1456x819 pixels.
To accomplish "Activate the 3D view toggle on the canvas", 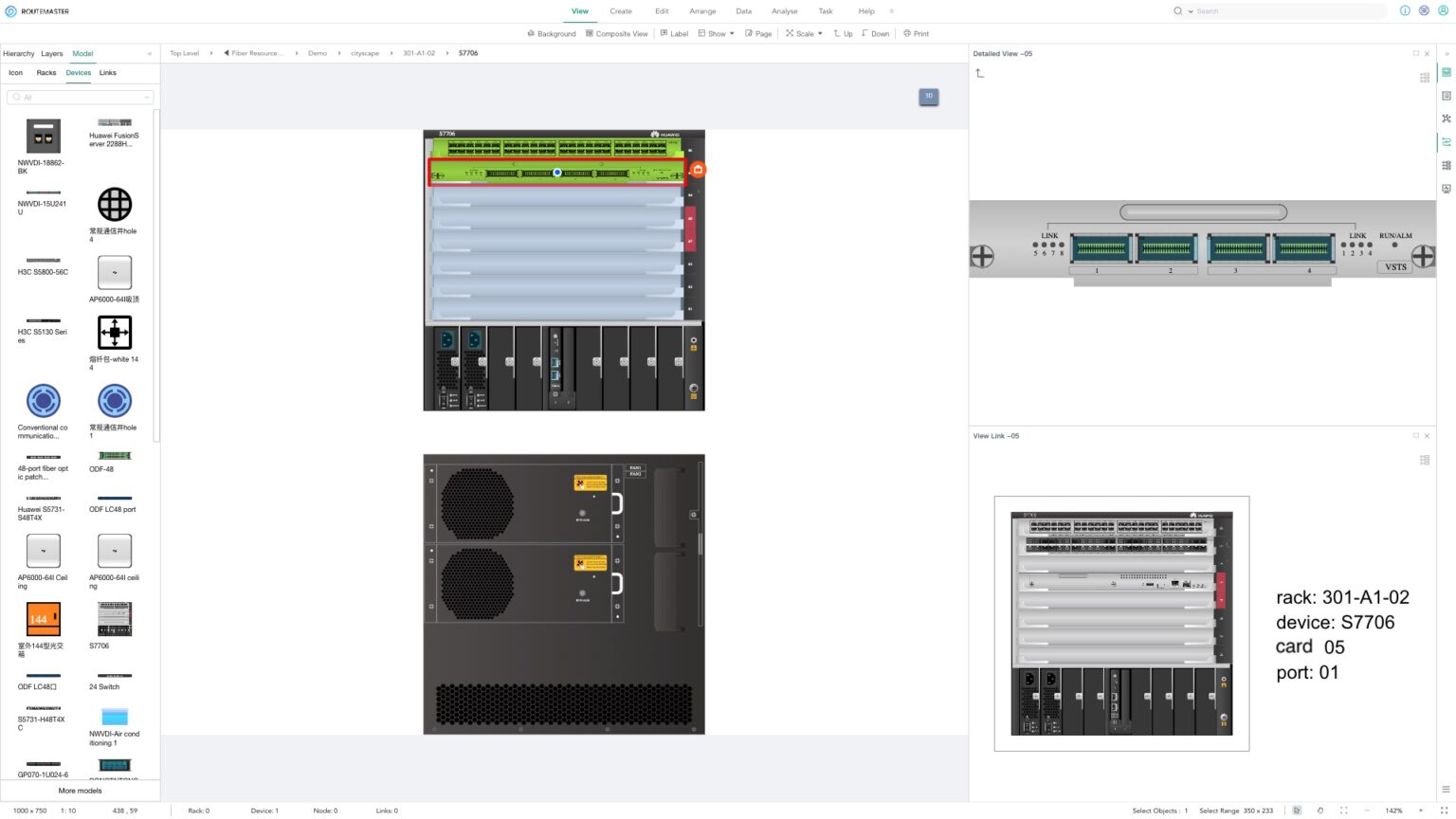I will (928, 96).
